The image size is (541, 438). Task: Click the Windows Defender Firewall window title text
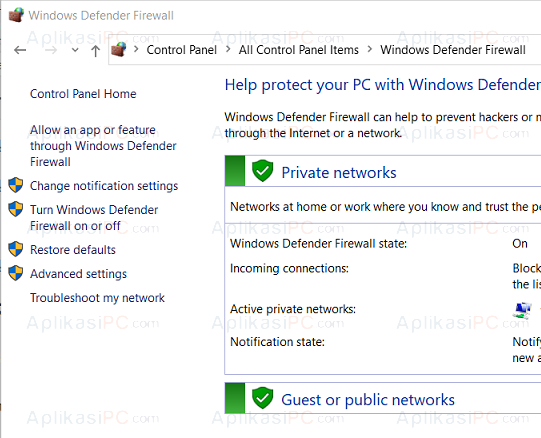(x=101, y=16)
